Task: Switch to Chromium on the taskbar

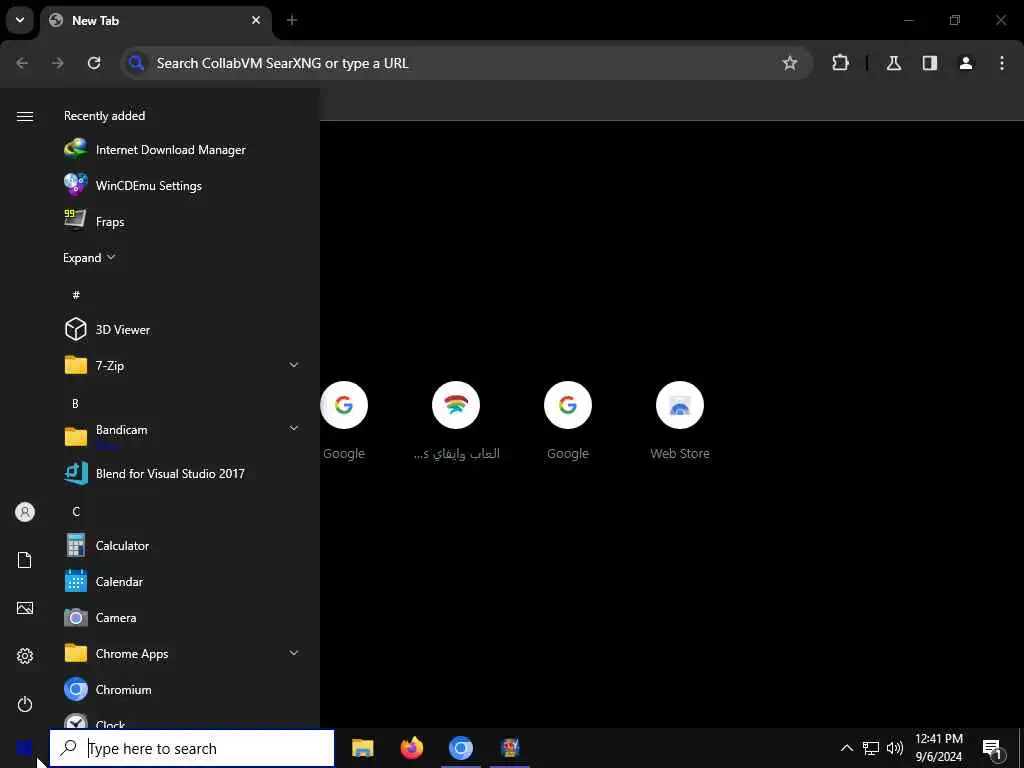Action: (460, 748)
